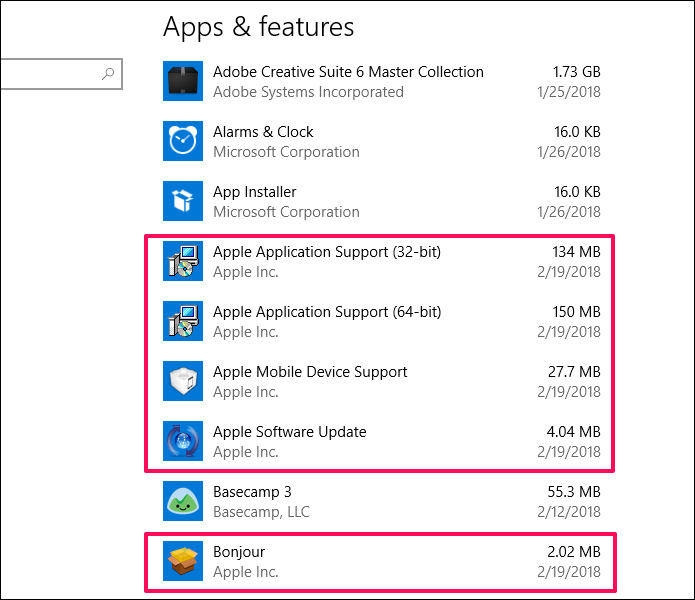Click the 4.04 MB size value
The image size is (695, 600).
[574, 432]
